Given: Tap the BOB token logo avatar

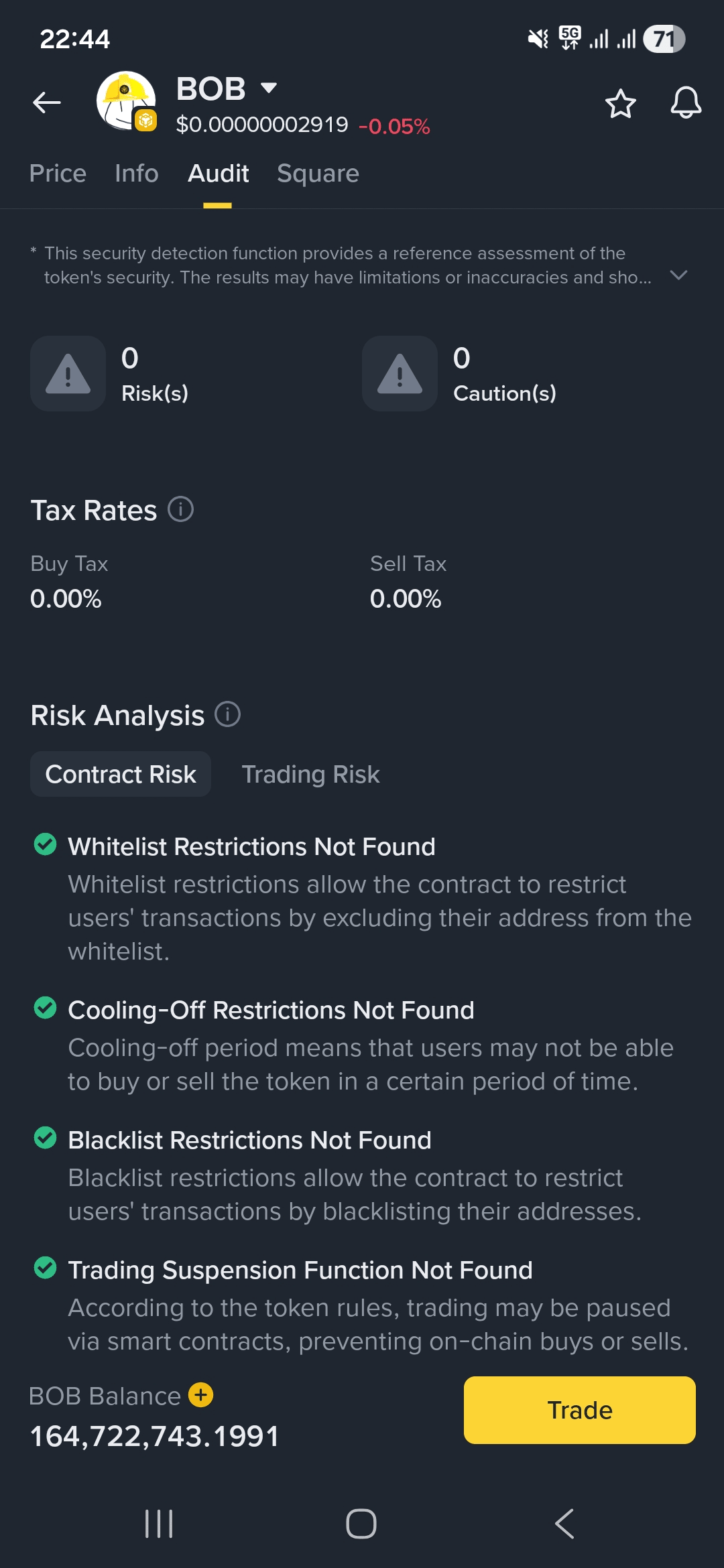Looking at the screenshot, I should pos(126,101).
